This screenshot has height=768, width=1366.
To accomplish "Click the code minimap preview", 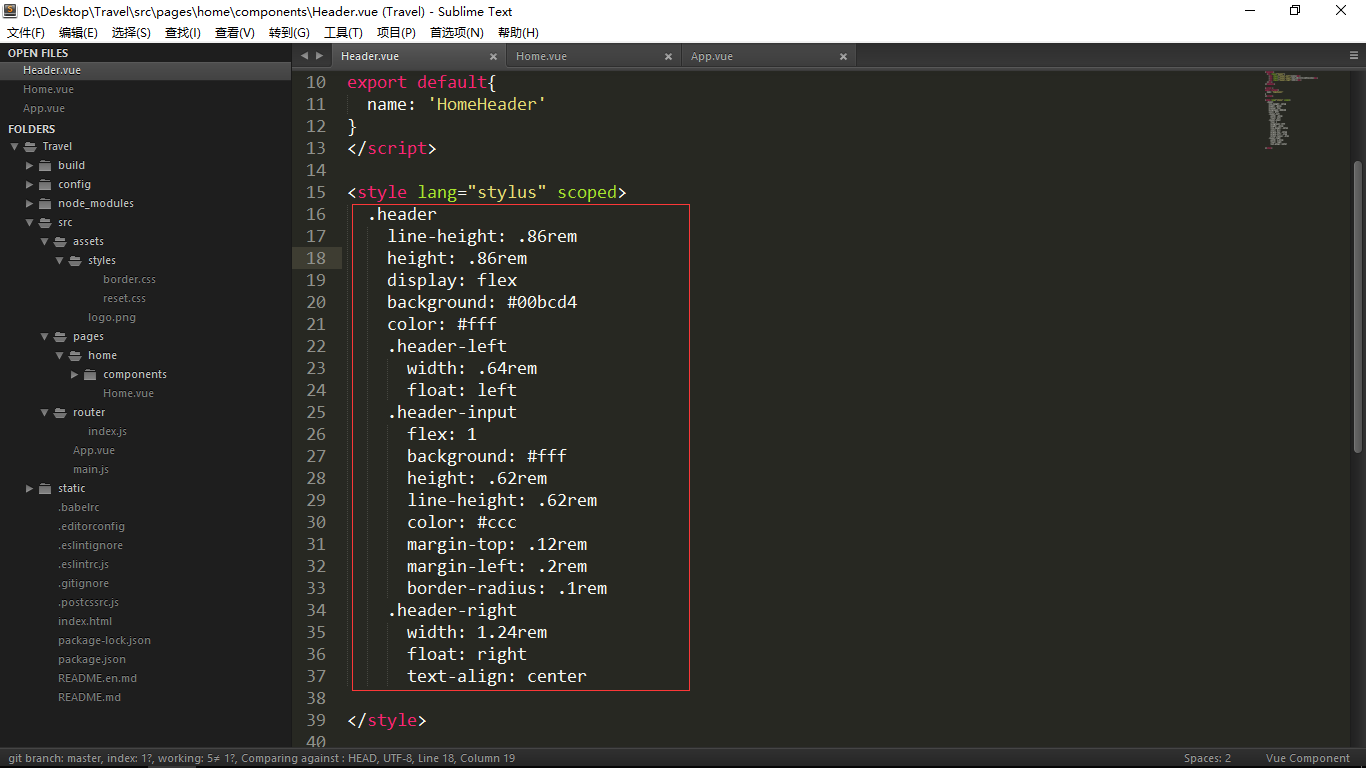I will pos(1292,110).
